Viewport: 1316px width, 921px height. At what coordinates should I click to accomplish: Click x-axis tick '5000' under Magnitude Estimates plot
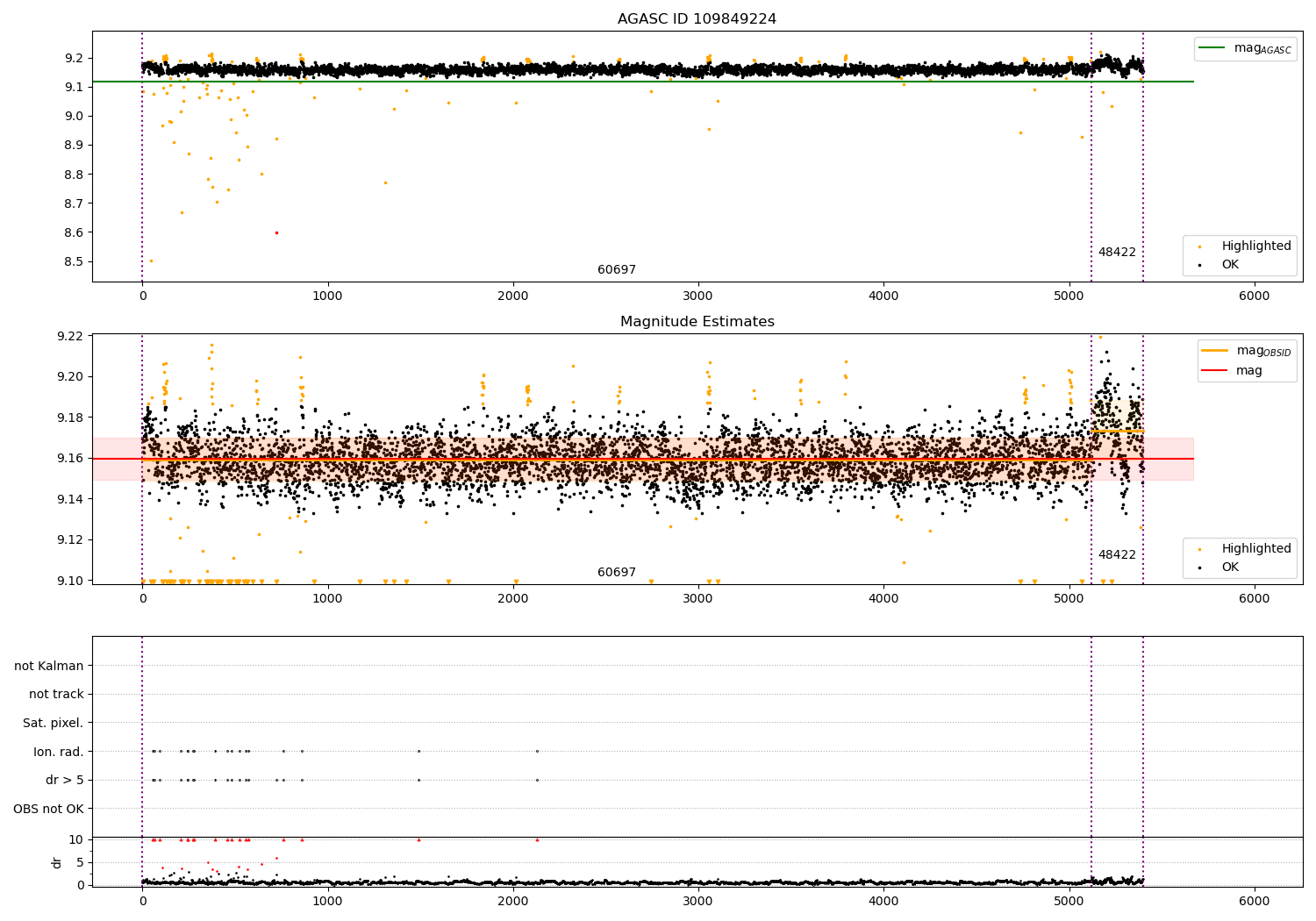click(x=1069, y=599)
